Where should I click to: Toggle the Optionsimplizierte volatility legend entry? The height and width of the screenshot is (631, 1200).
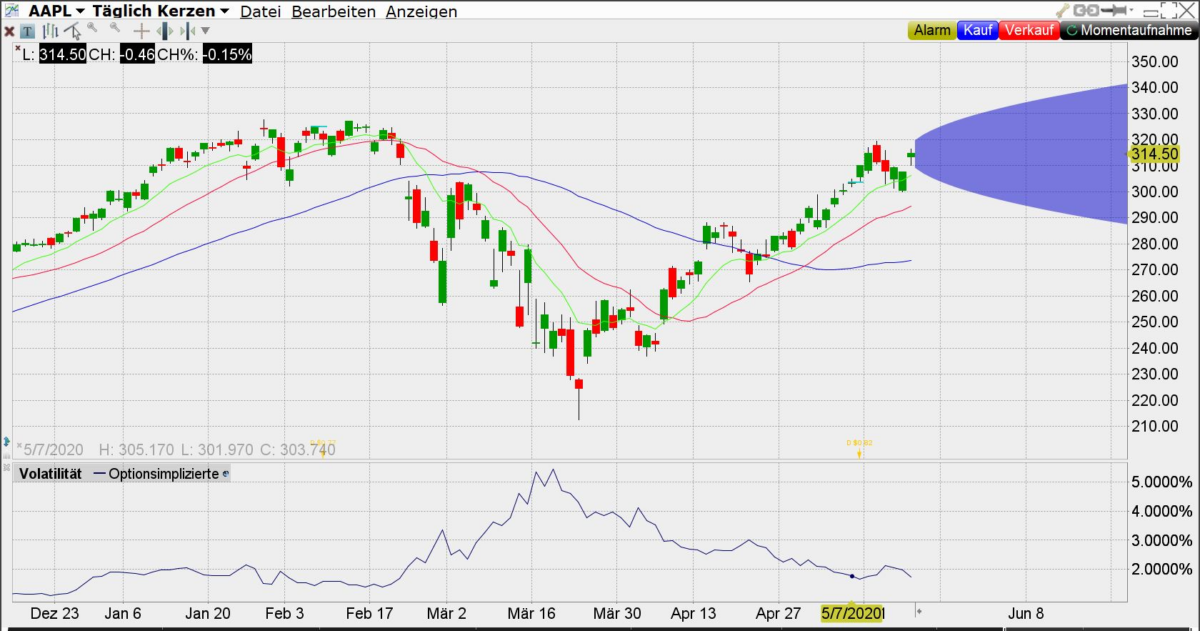(160, 474)
